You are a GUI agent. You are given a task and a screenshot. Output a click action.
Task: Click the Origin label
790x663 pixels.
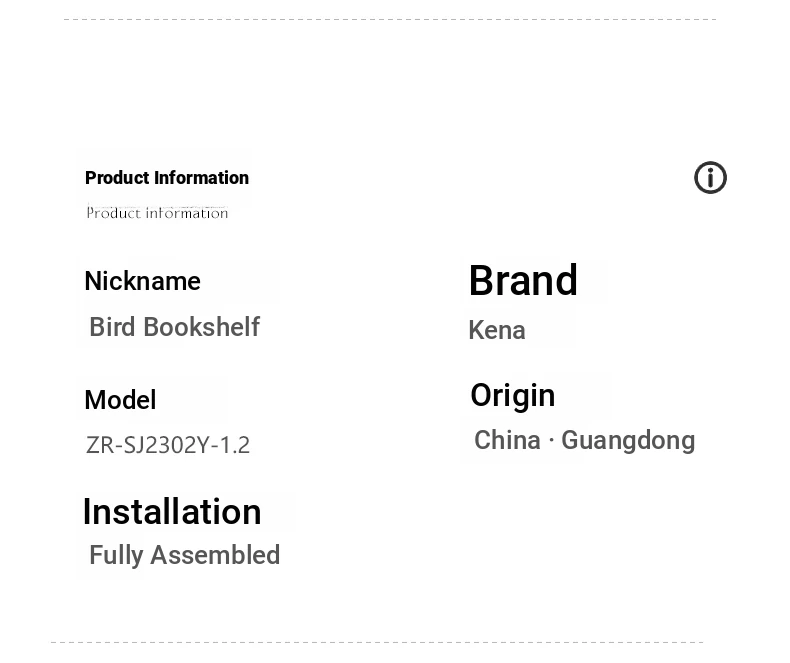tap(512, 395)
